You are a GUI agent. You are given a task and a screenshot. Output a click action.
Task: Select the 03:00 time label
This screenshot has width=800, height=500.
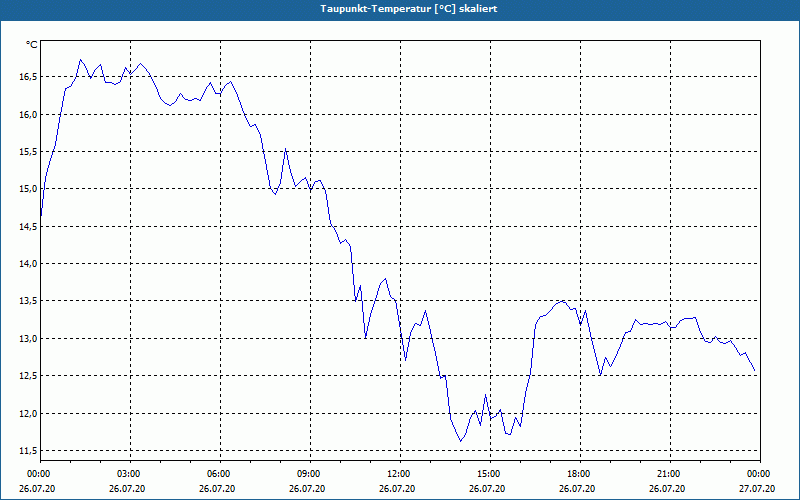click(x=127, y=474)
